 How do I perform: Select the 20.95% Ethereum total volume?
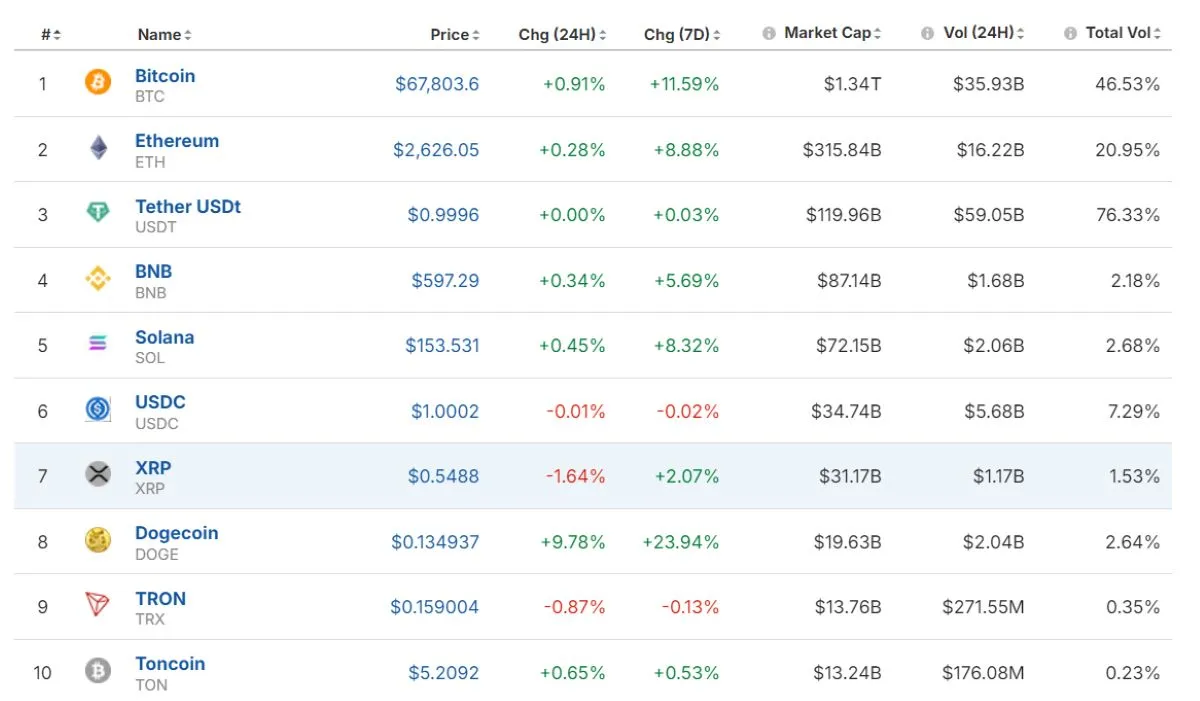1128,150
